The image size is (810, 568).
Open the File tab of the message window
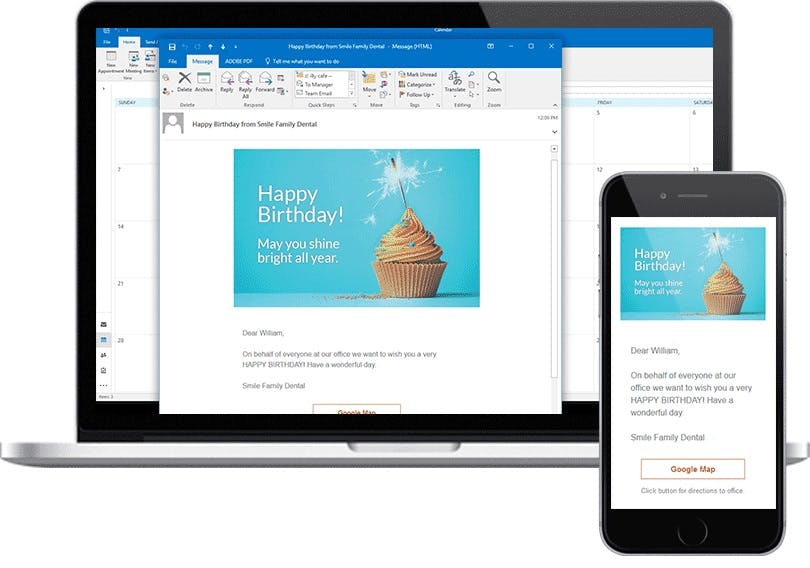(x=173, y=61)
